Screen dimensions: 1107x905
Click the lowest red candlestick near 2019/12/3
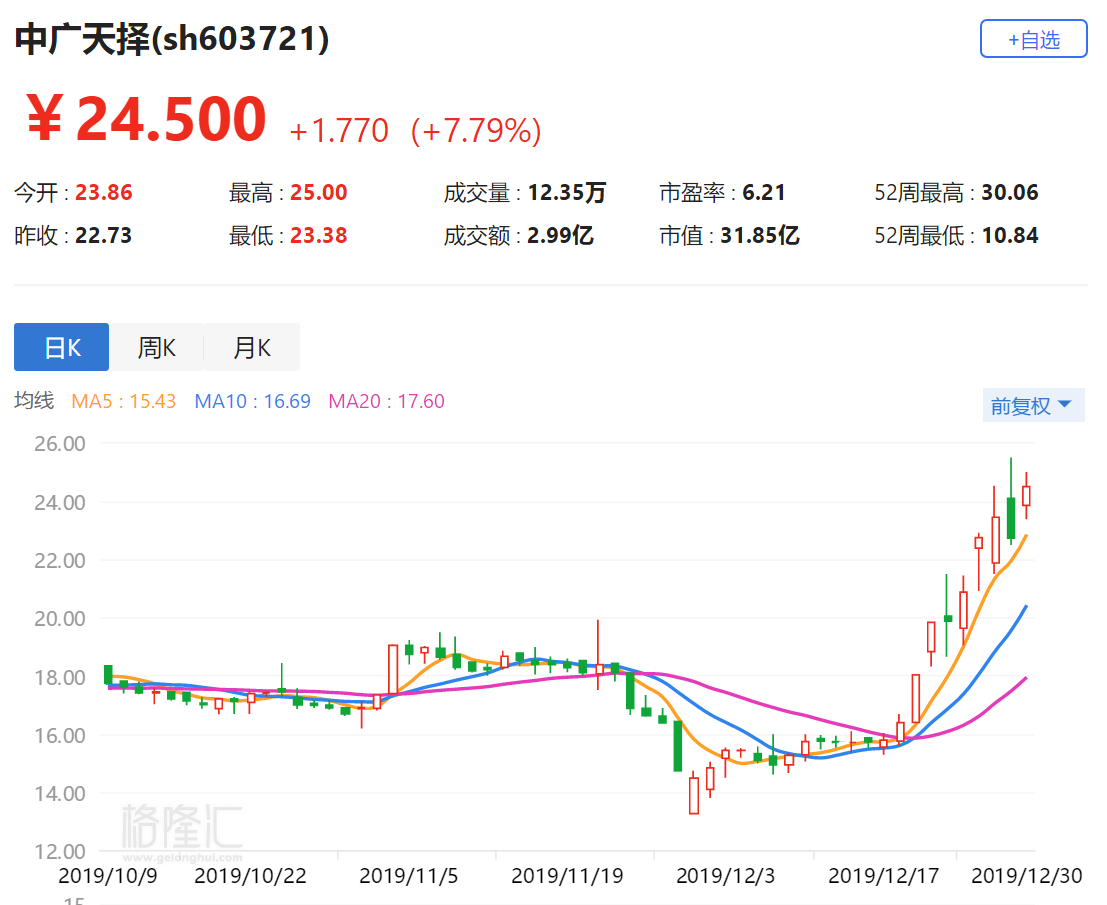pyautogui.click(x=694, y=793)
